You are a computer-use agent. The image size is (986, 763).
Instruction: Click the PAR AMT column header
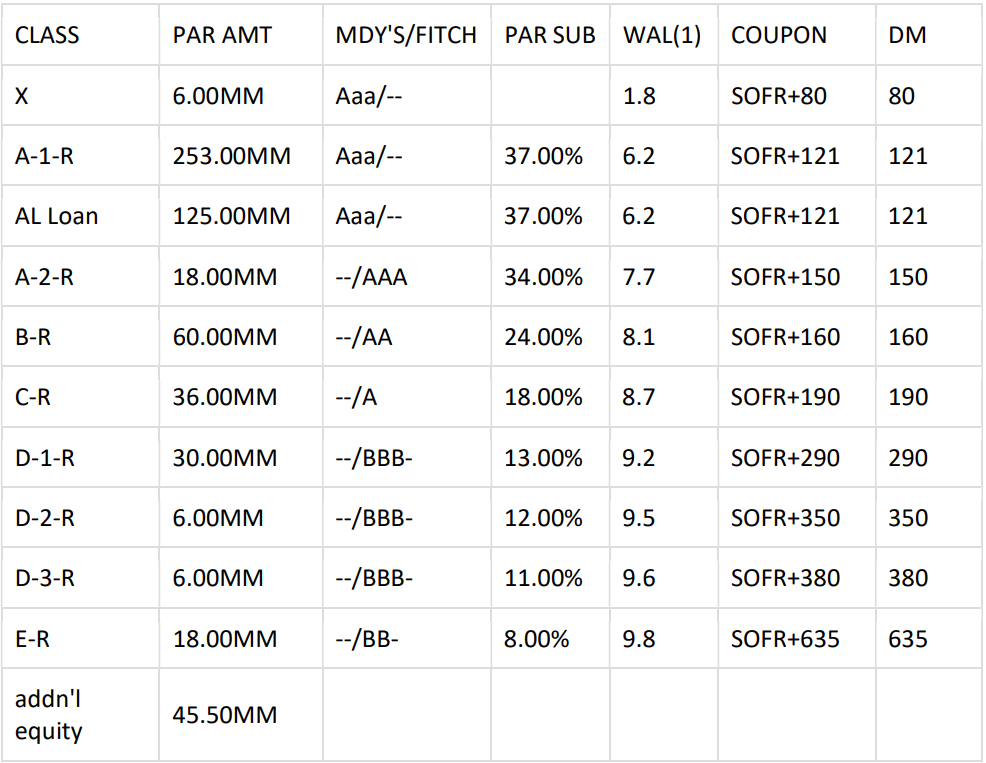(221, 36)
